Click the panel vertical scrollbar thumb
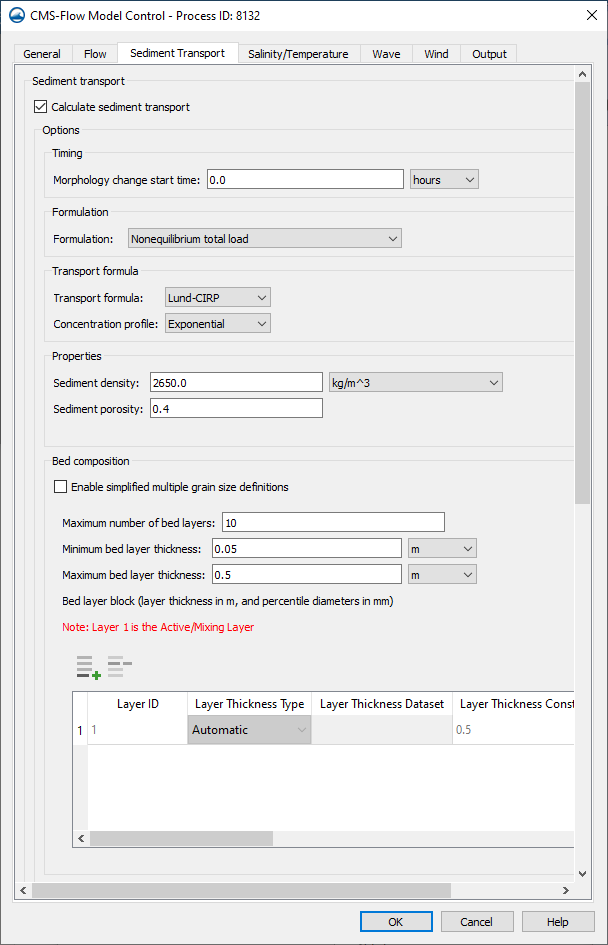The image size is (608, 945). [582, 293]
